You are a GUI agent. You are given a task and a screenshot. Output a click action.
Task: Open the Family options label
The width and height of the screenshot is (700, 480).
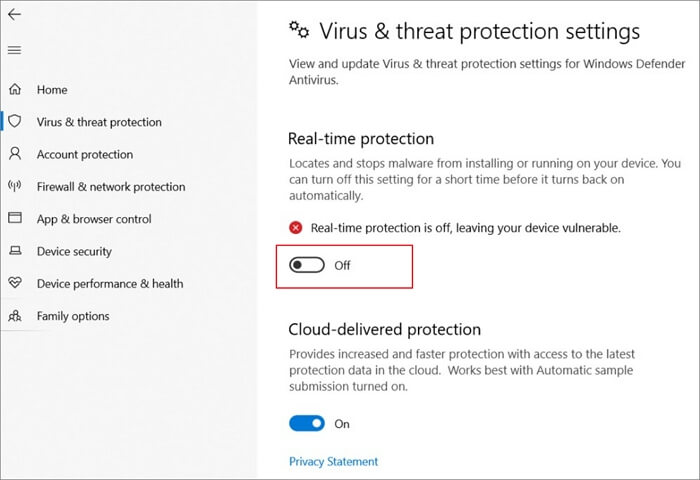click(73, 316)
